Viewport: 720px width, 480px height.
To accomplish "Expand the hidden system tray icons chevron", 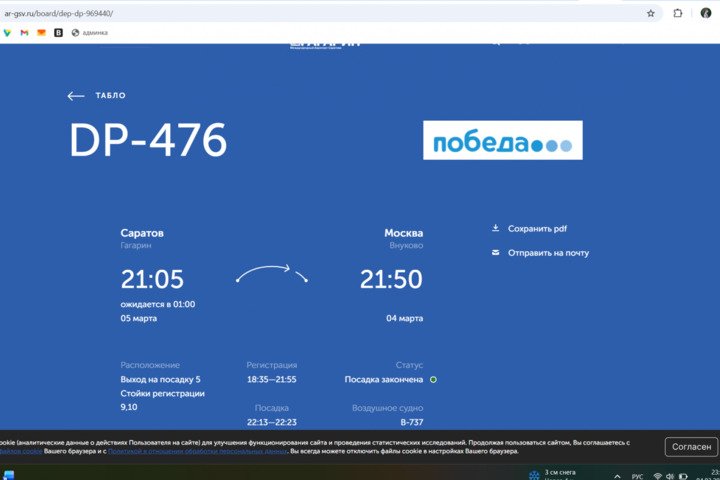I will [617, 476].
